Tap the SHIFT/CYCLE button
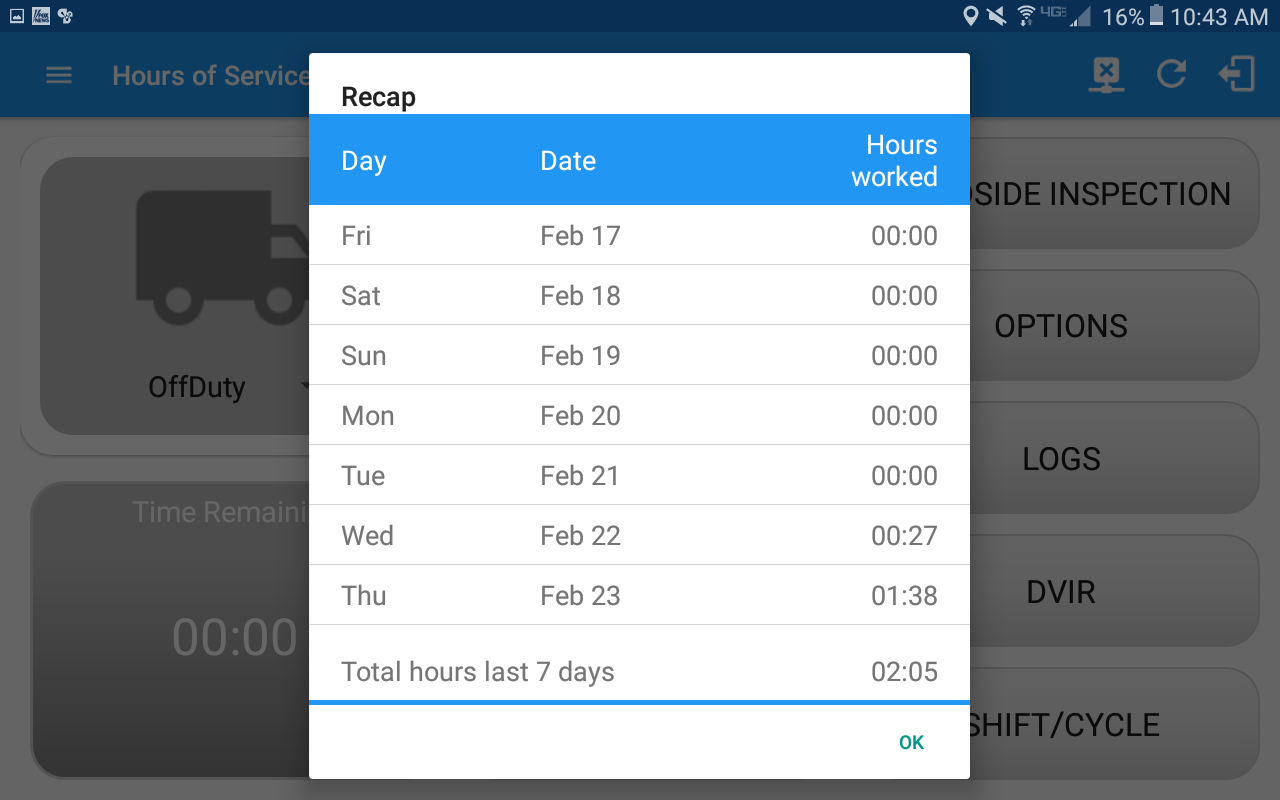This screenshot has width=1280, height=800. click(1110, 725)
